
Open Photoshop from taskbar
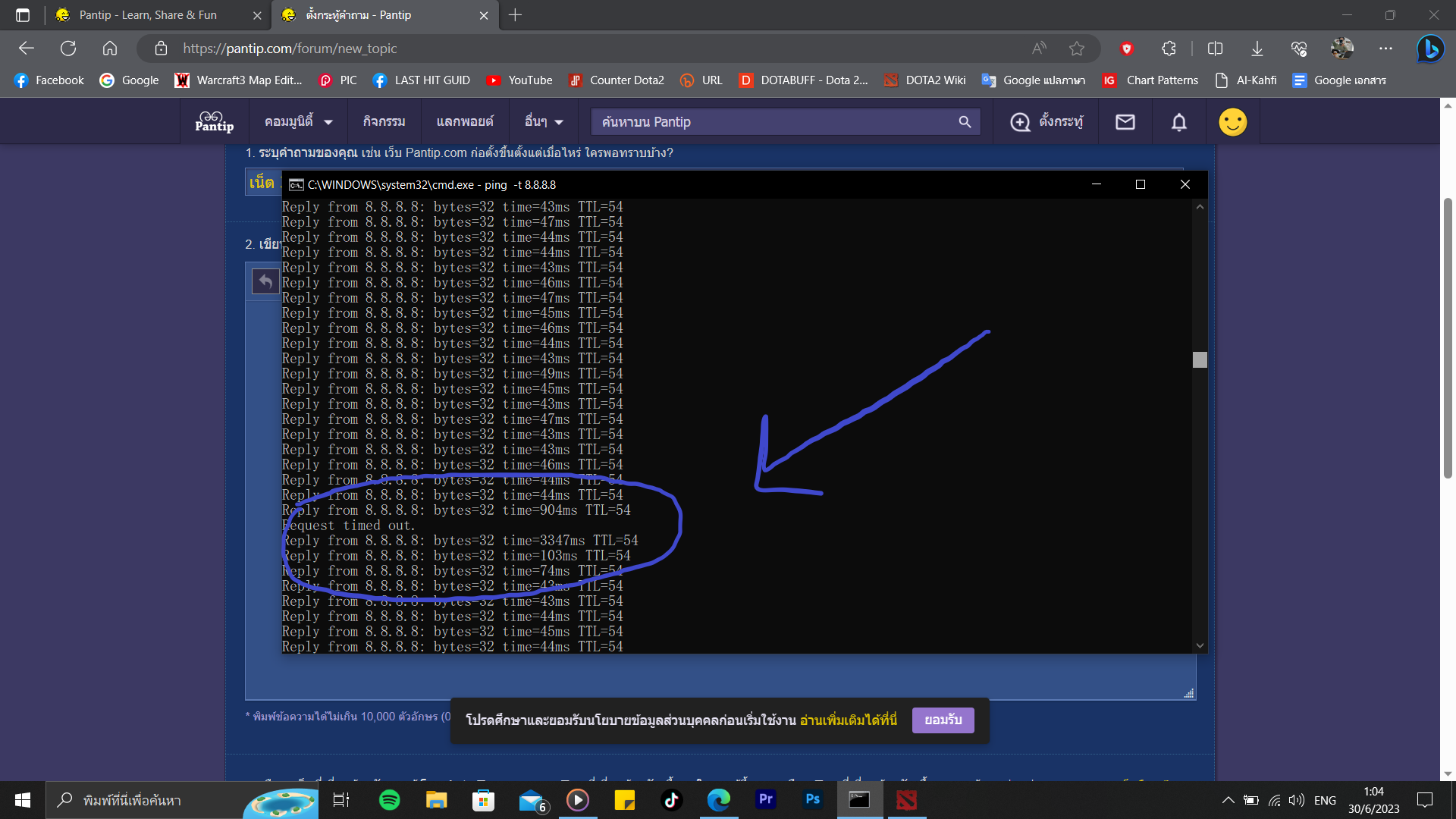click(x=813, y=800)
